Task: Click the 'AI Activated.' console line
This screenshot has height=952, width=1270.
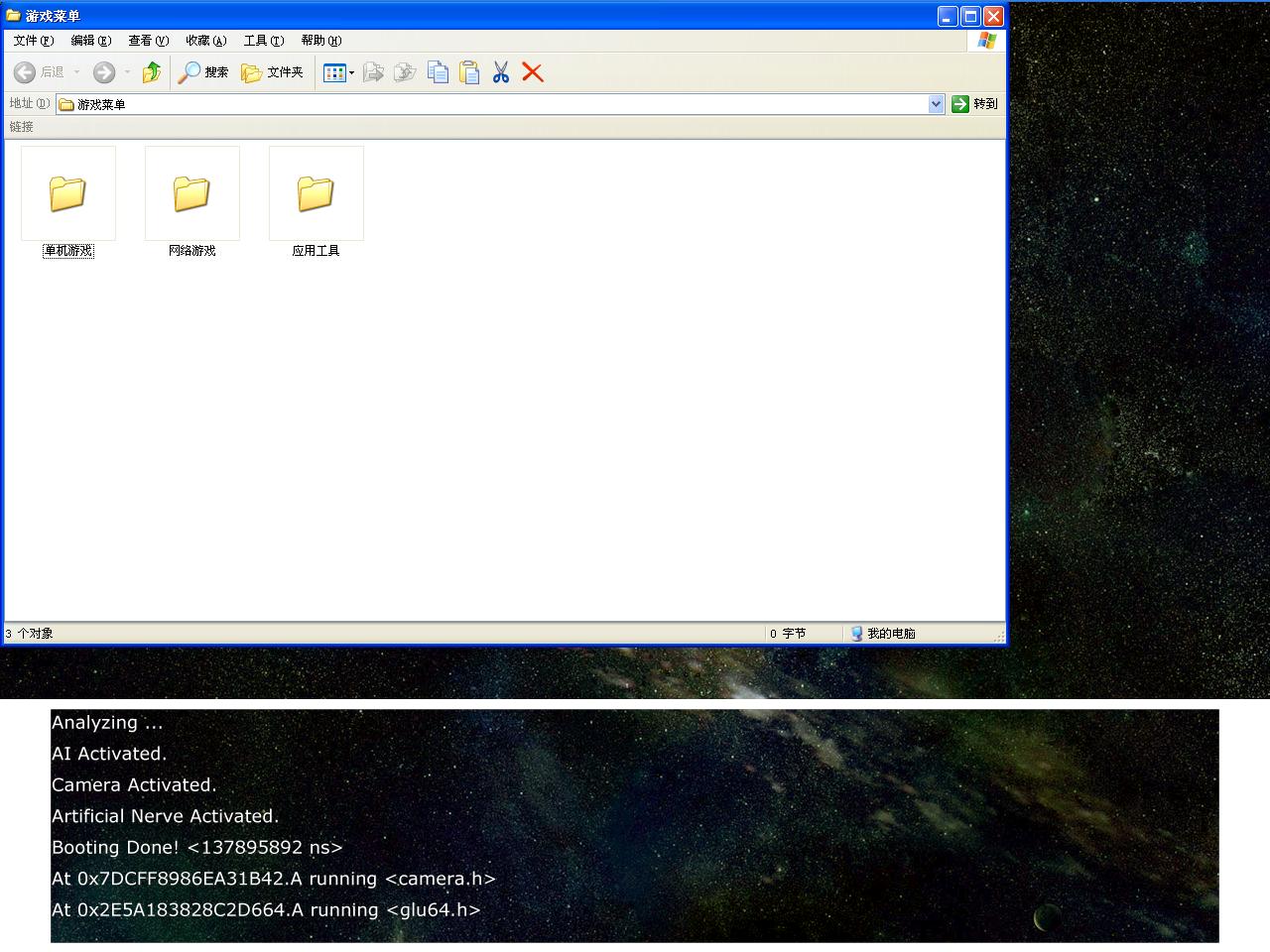Action: [109, 754]
